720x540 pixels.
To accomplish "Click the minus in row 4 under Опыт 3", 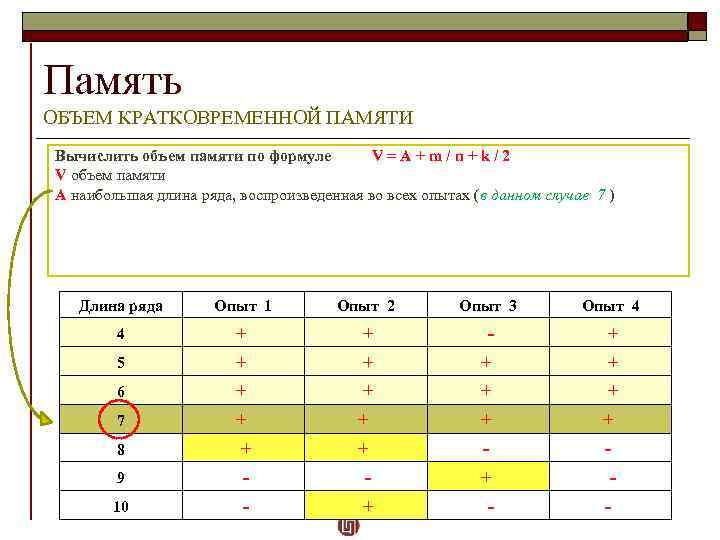I will point(490,334).
